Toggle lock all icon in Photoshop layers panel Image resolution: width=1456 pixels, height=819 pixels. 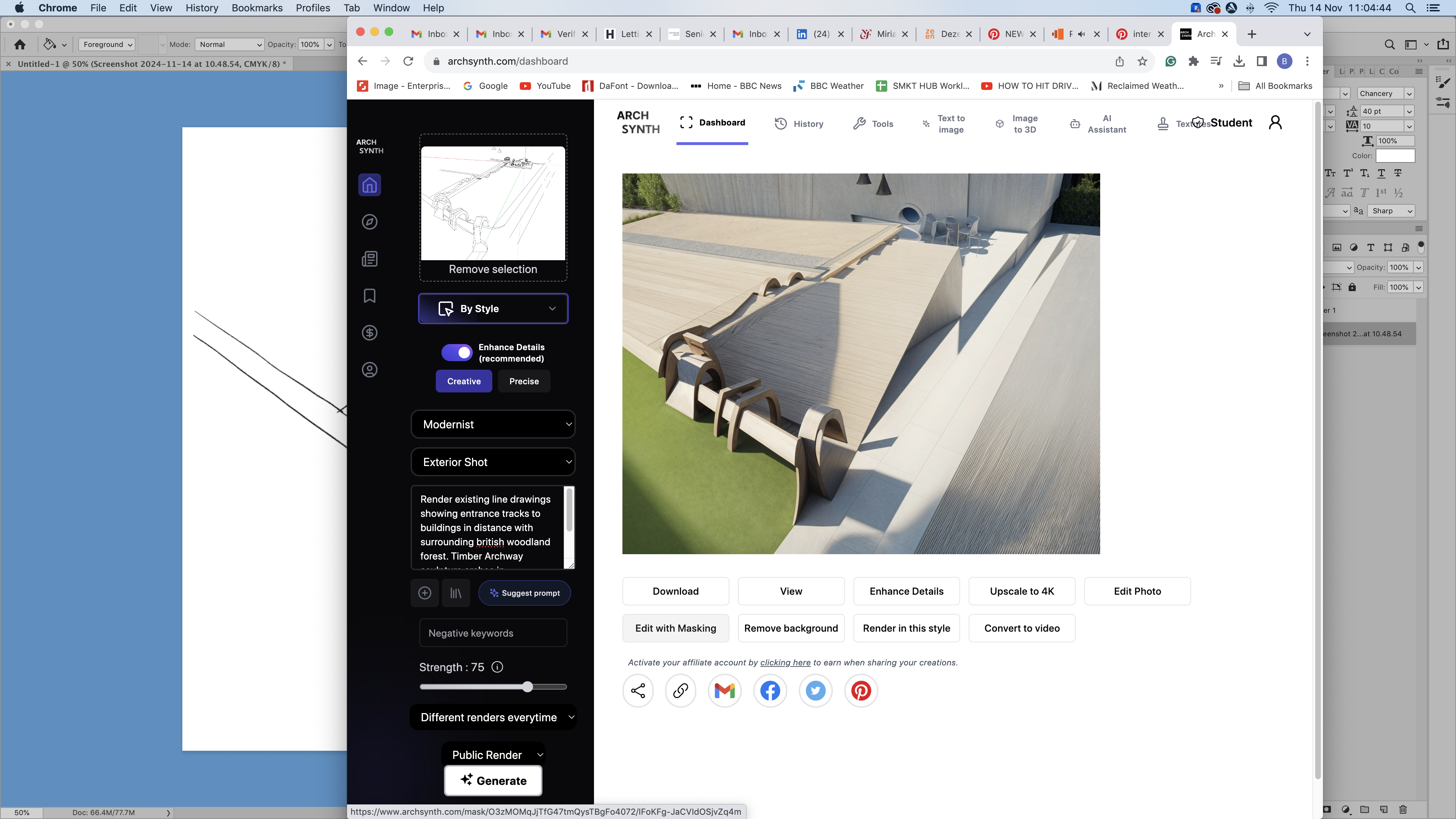(1352, 287)
